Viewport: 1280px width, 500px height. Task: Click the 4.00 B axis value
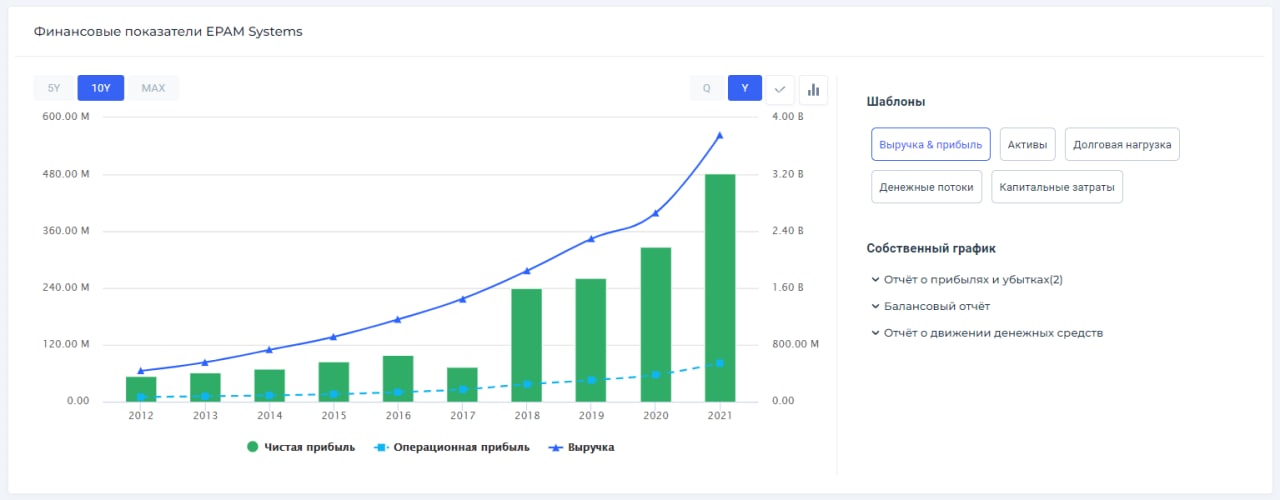pos(787,117)
